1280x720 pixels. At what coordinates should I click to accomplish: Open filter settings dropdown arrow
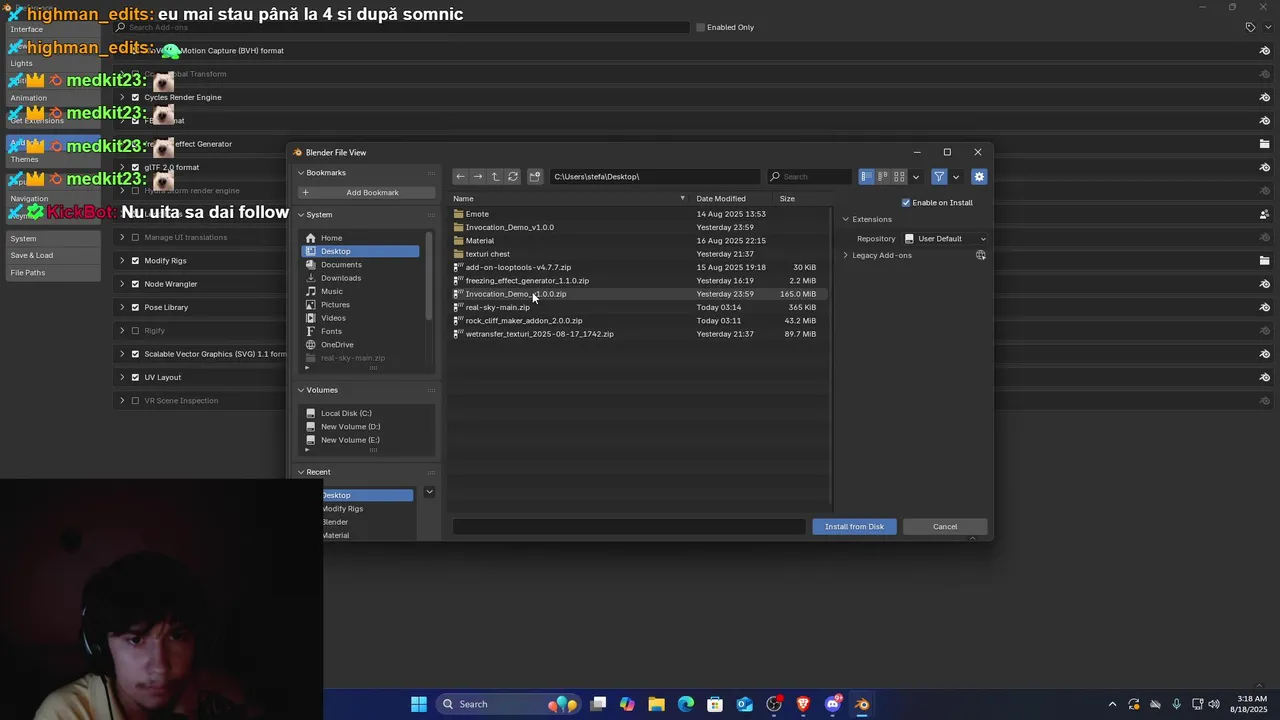956,177
